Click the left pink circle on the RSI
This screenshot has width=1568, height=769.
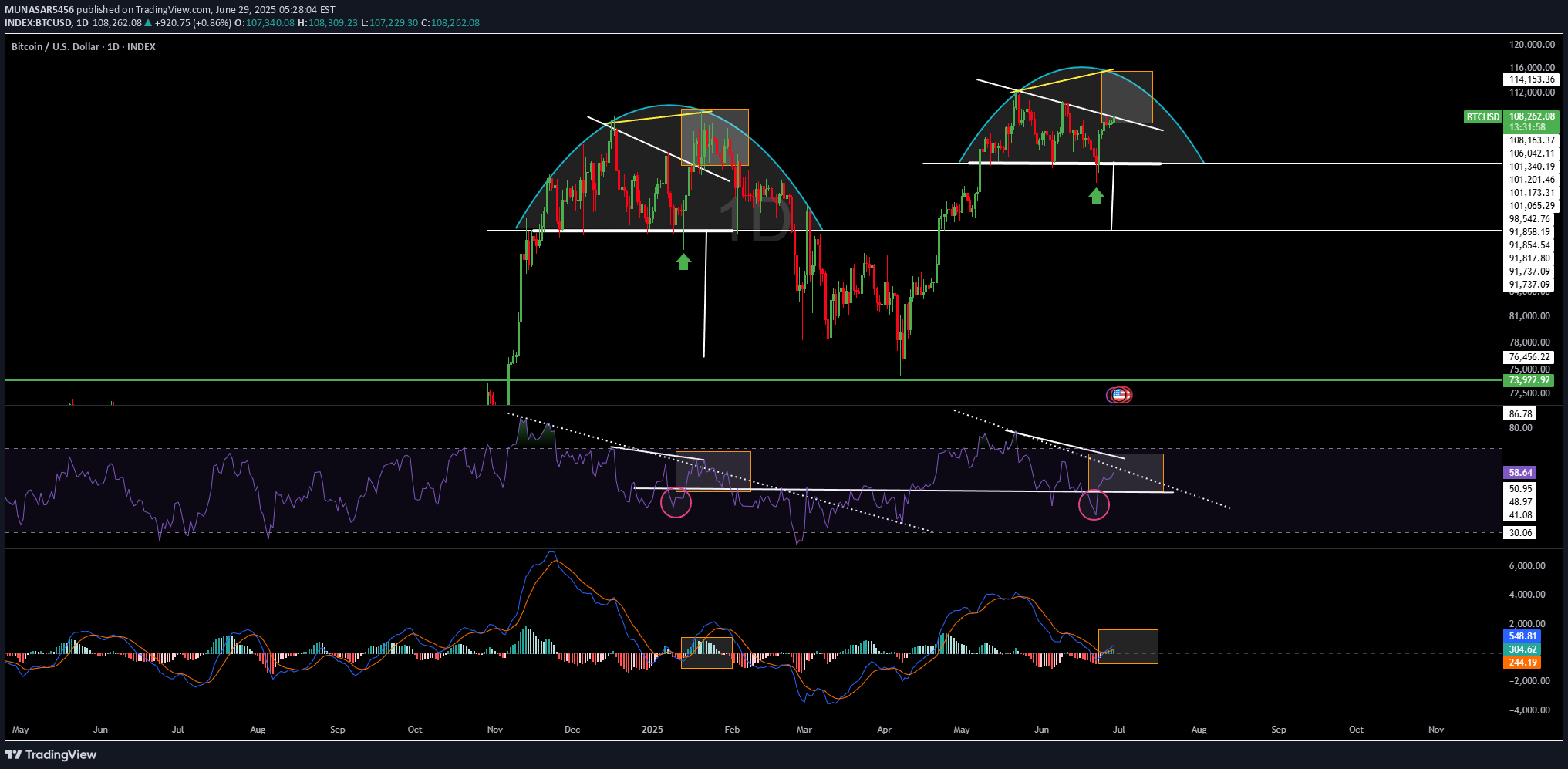[676, 502]
